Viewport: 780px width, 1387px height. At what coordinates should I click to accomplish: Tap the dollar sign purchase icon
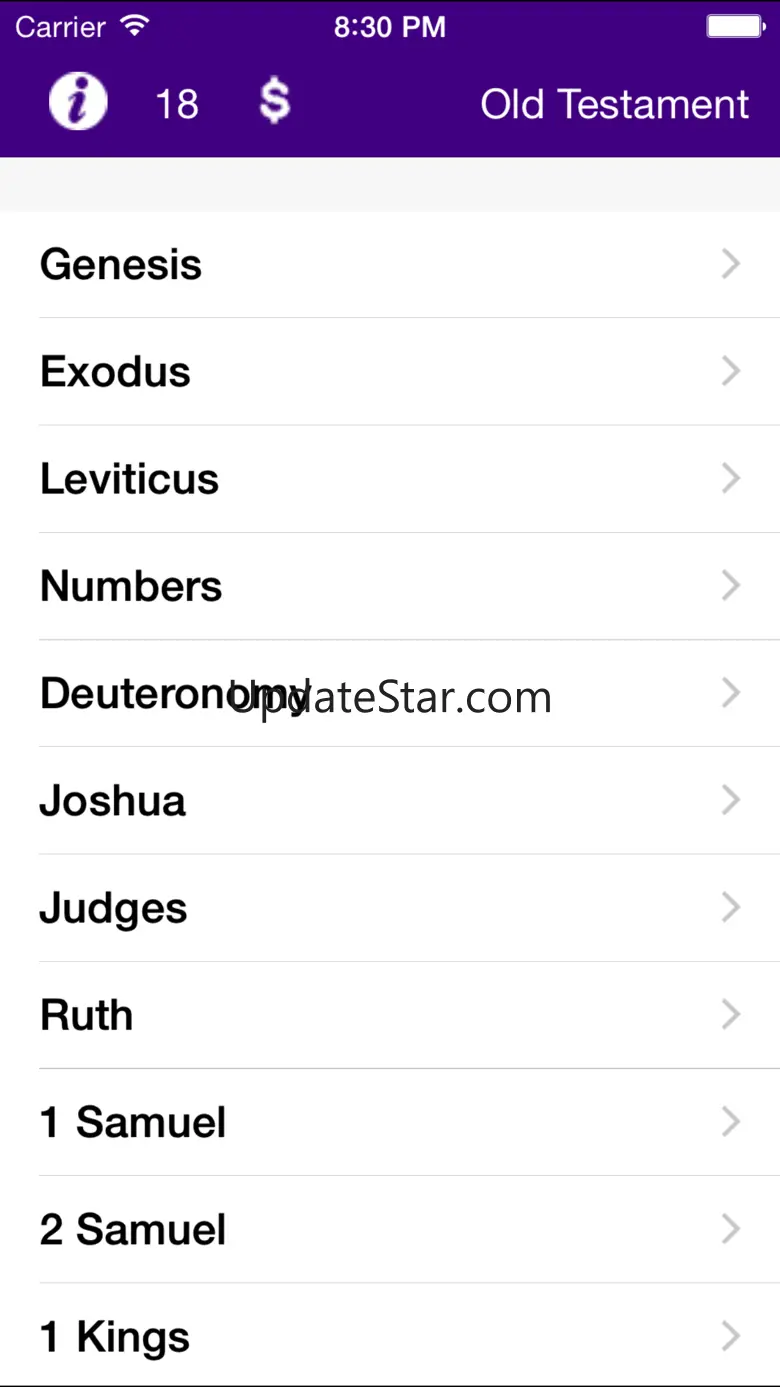pyautogui.click(x=274, y=102)
